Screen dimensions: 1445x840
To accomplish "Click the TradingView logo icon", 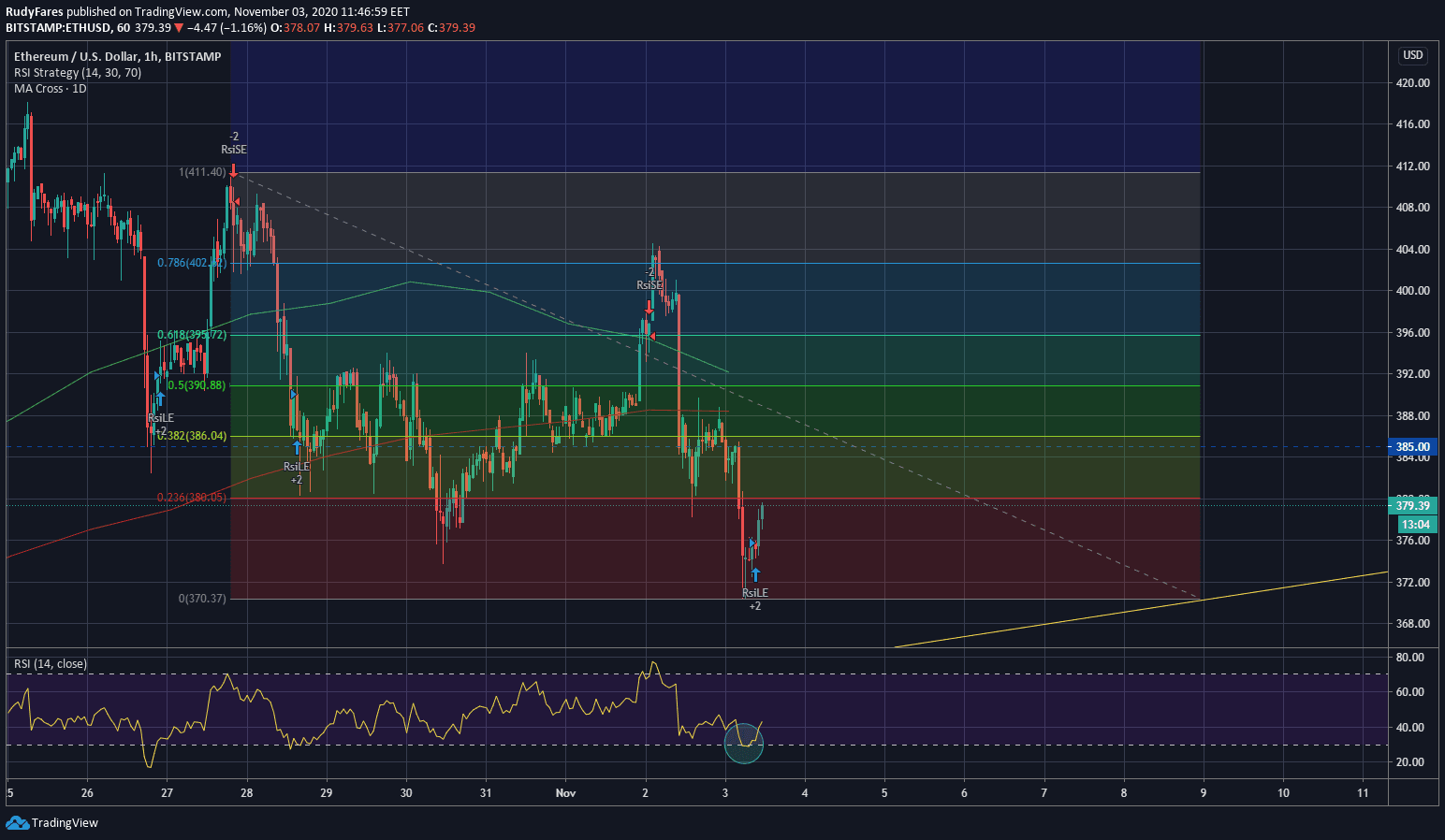I will pos(17,823).
